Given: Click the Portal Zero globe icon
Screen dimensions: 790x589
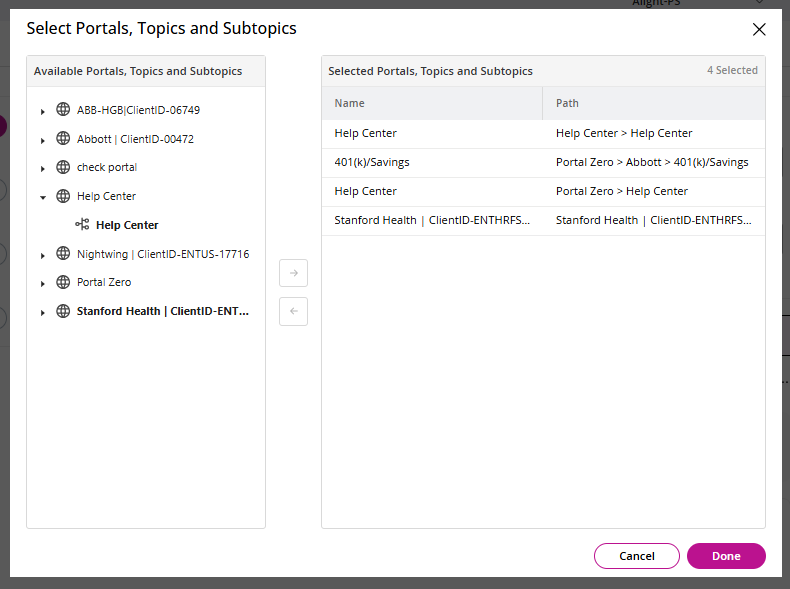Looking at the screenshot, I should click(63, 282).
